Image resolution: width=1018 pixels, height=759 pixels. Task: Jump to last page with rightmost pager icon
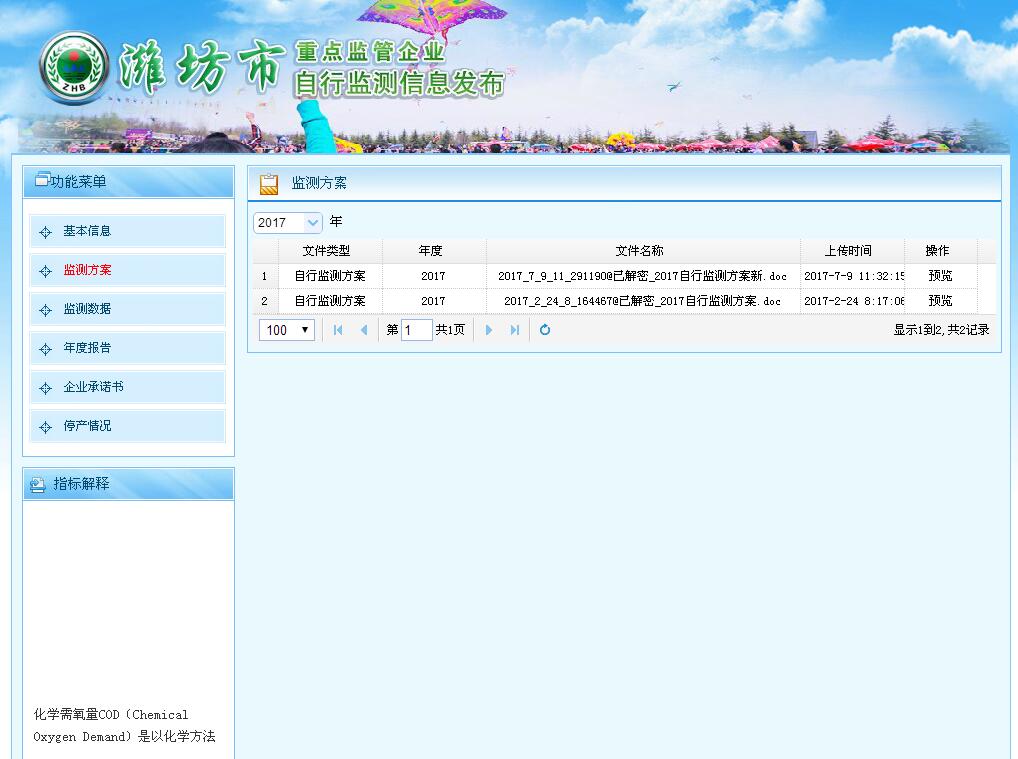pos(514,329)
